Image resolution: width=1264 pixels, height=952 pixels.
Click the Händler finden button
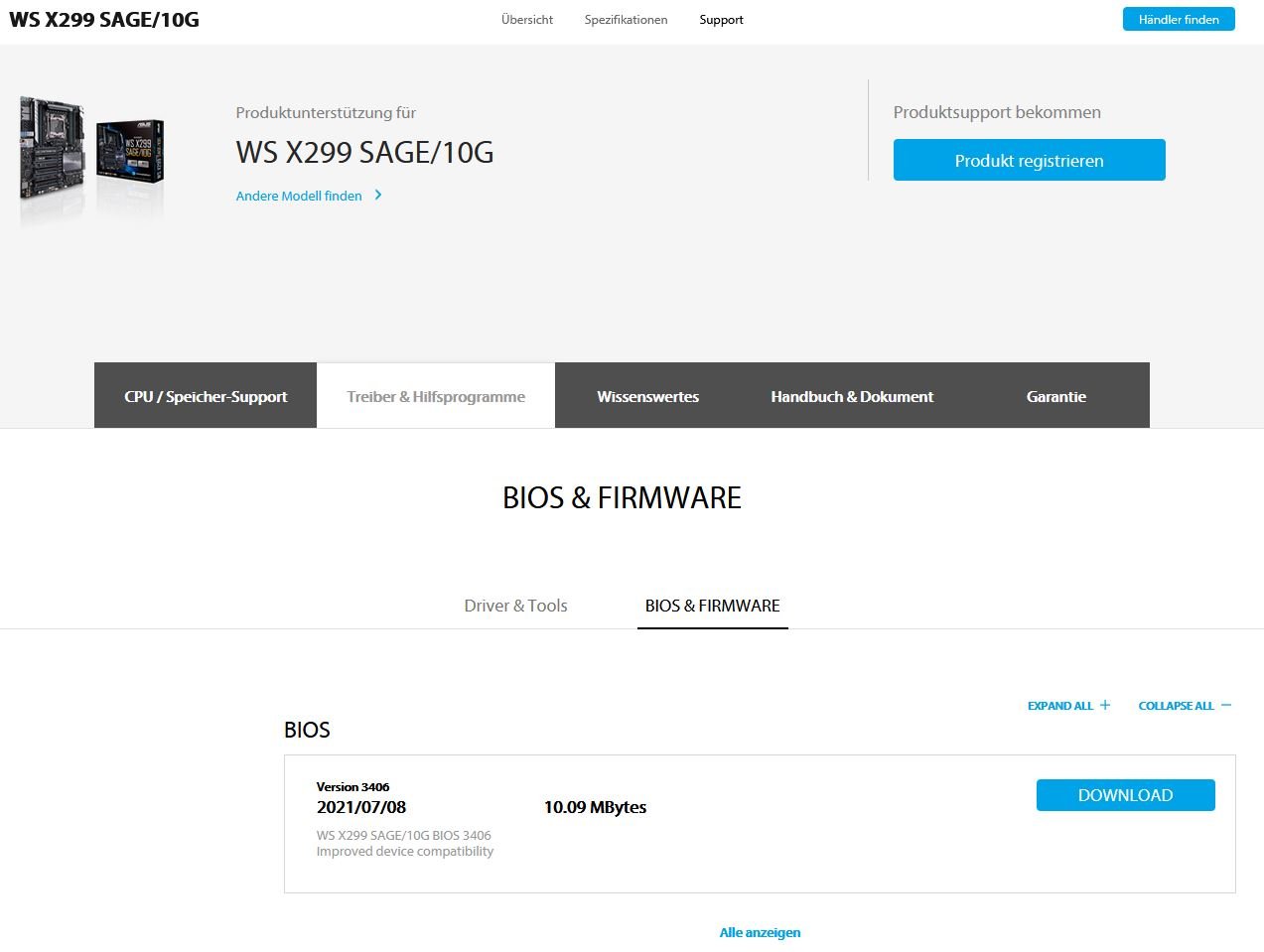coord(1179,19)
